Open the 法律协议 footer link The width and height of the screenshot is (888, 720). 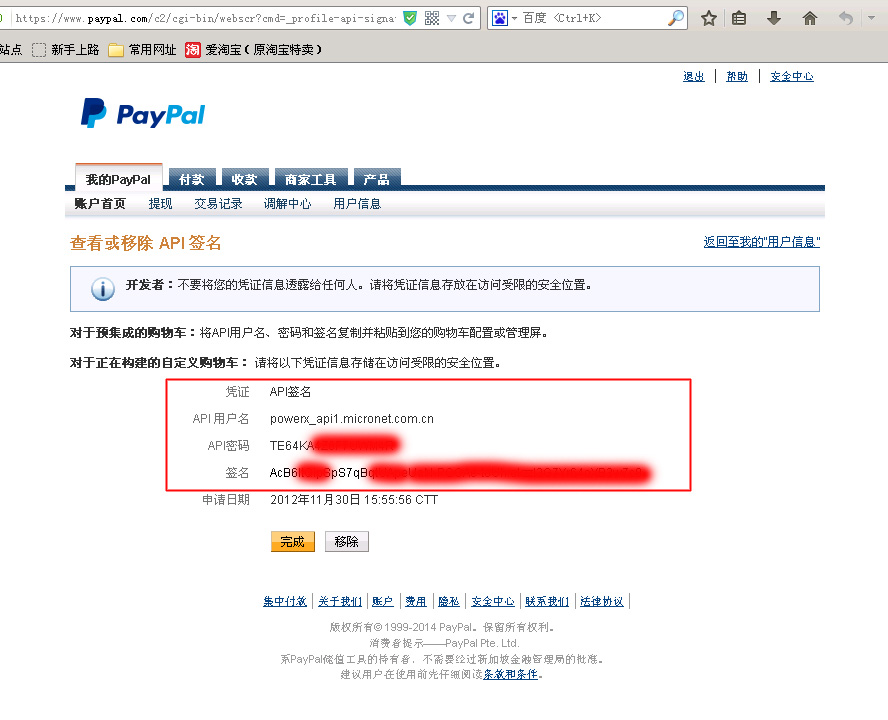click(602, 601)
